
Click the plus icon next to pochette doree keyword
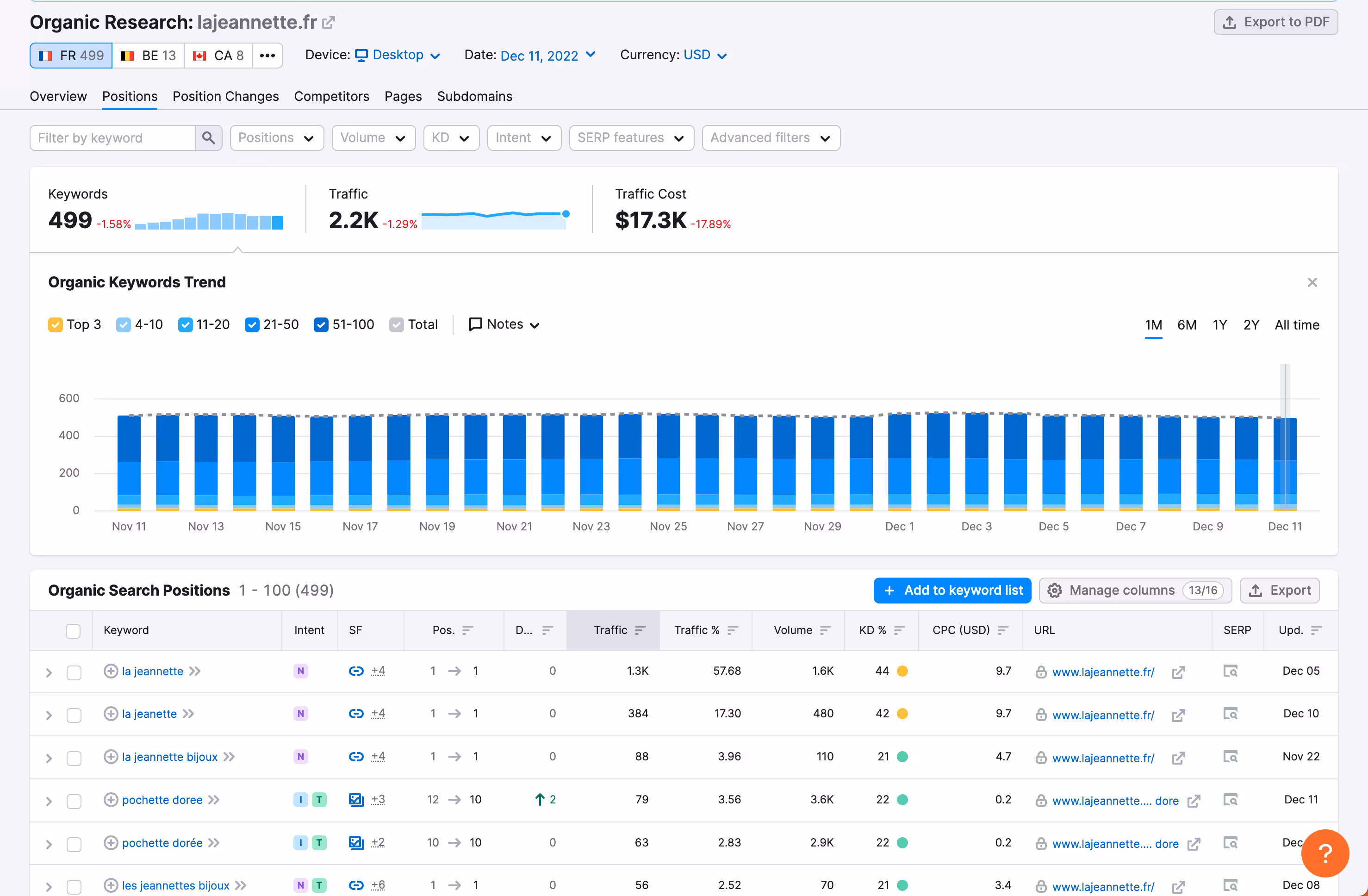111,799
